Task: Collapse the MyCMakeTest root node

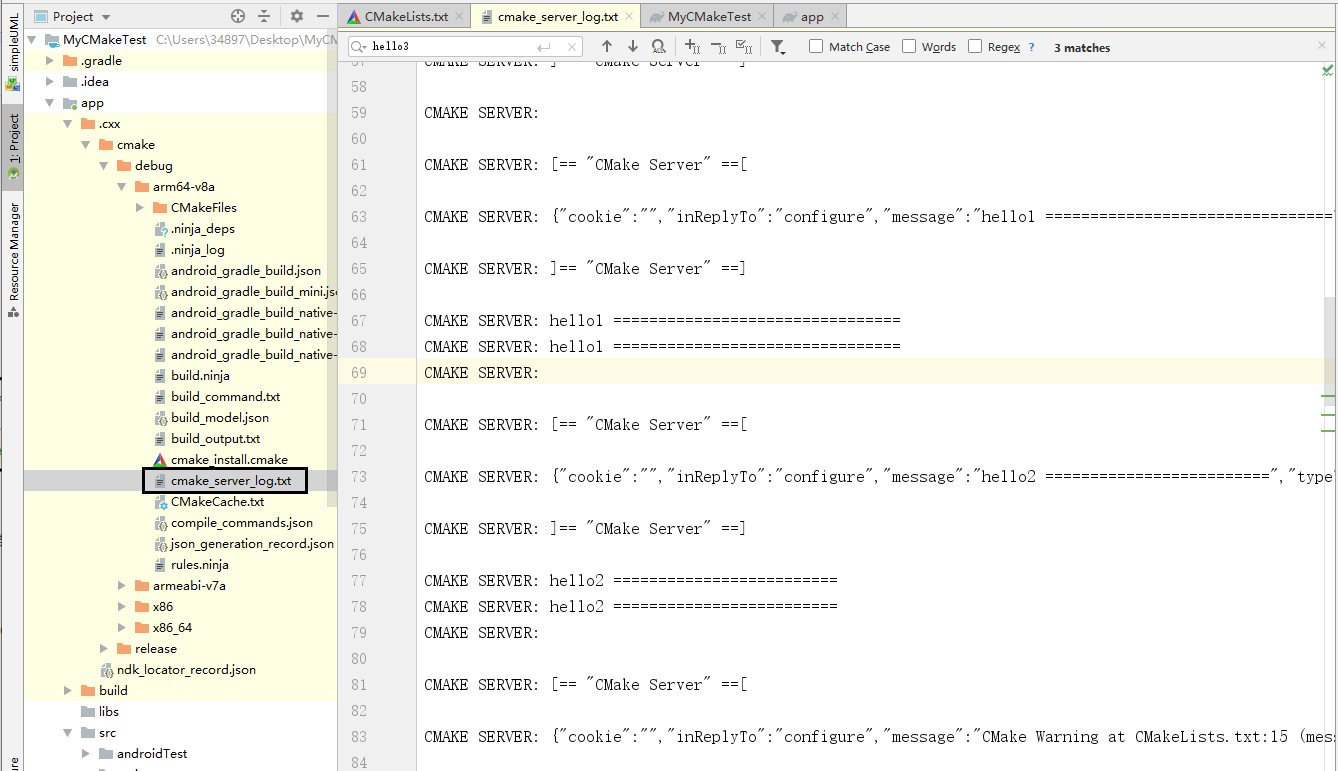Action: pos(31,40)
